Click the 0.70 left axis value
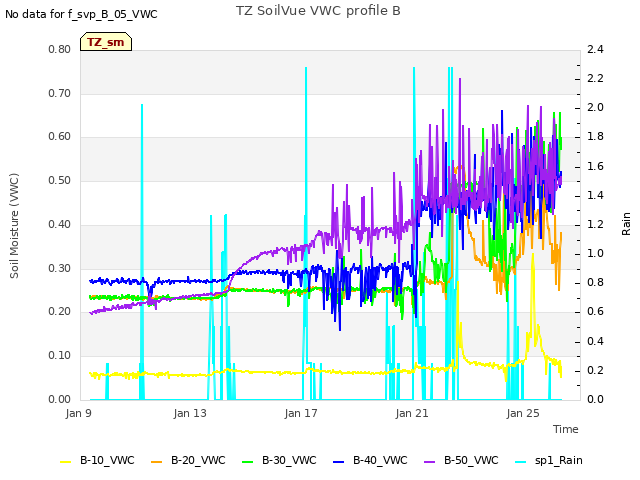 click(x=60, y=93)
